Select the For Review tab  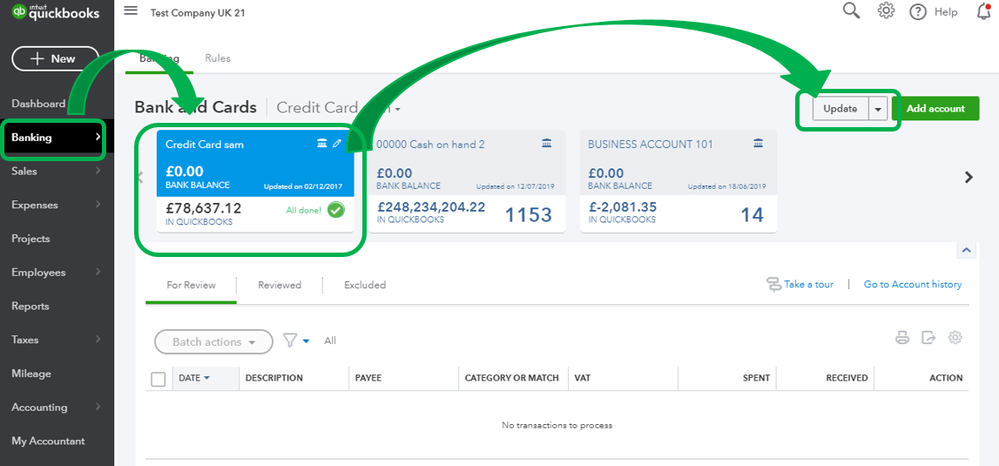(x=191, y=285)
